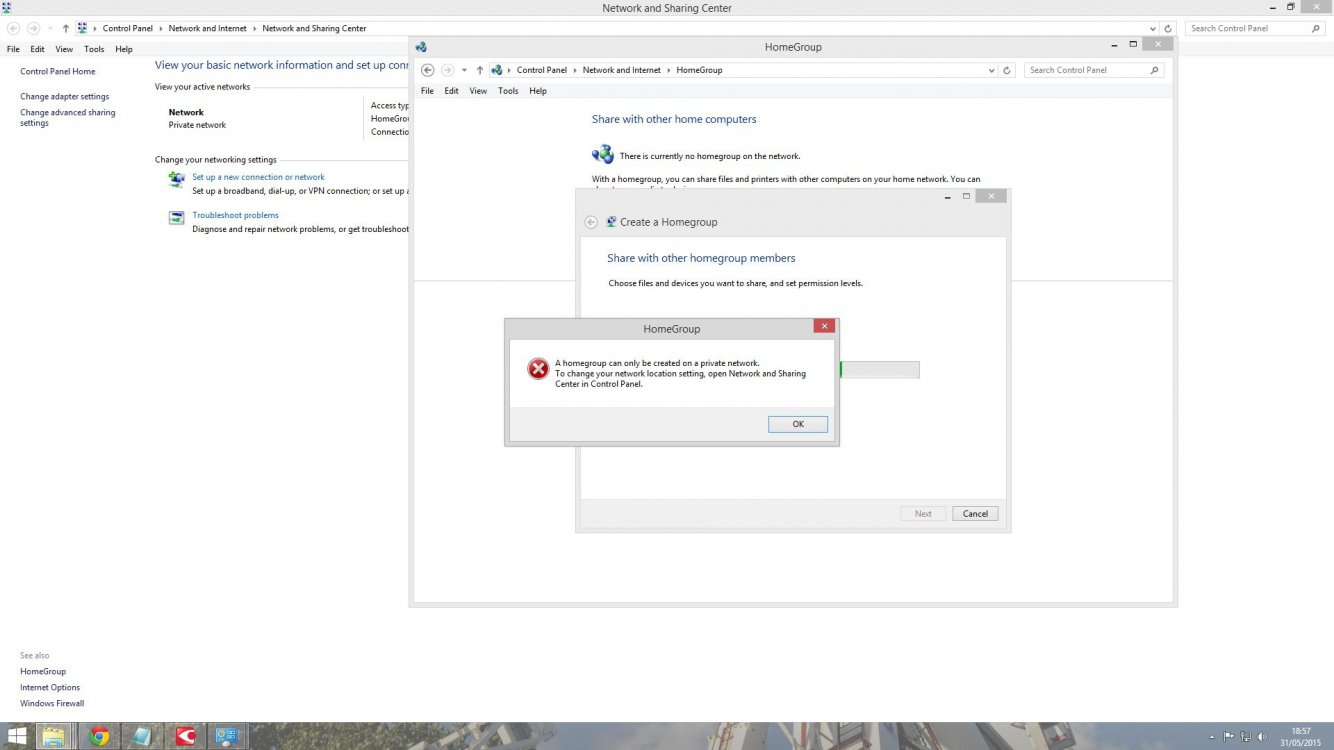Click the Next button in the Create a Homegroup wizard
This screenshot has width=1334, height=750.
coord(923,514)
